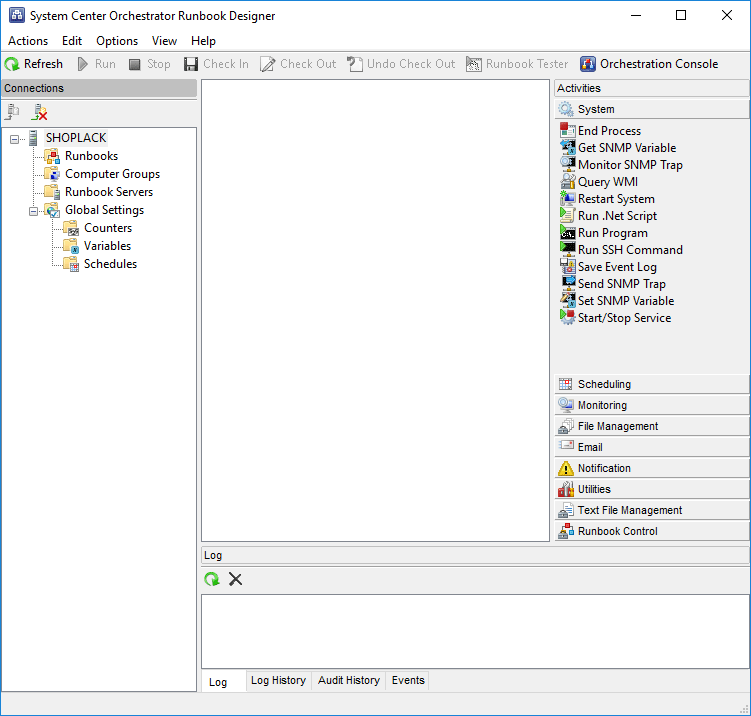
Task: Expand the Scheduling activities category
Action: tap(652, 384)
